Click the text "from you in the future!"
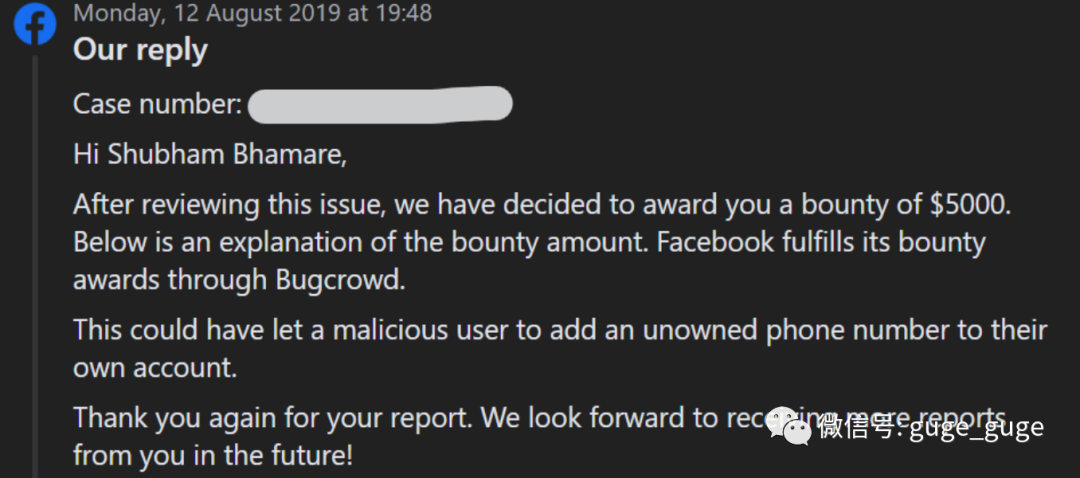 pyautogui.click(x=213, y=455)
